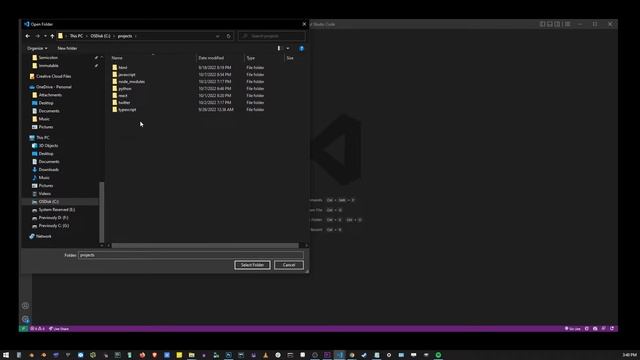Viewport: 640px width, 360px height.
Task: Create a New folder
Action: (x=67, y=48)
